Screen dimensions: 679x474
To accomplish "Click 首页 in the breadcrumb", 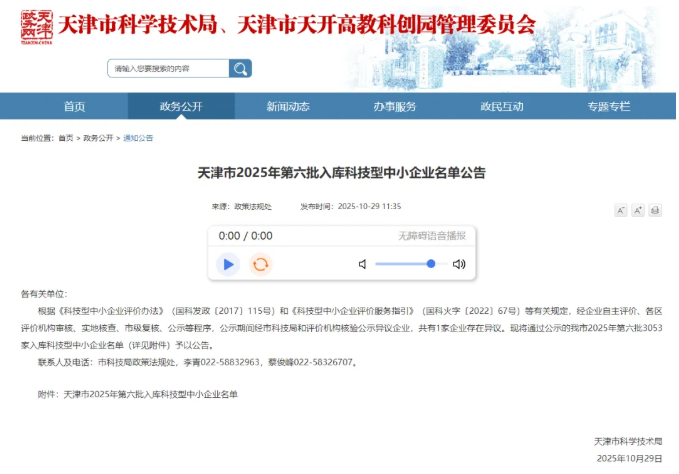I will 66,138.
